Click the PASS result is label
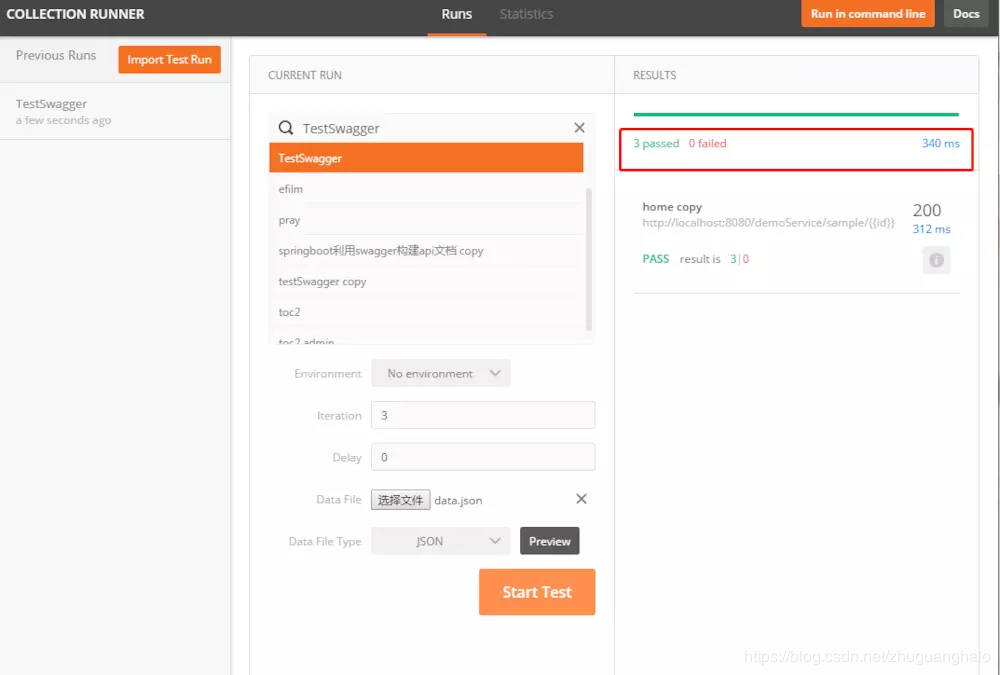1000x675 pixels. 681,259
